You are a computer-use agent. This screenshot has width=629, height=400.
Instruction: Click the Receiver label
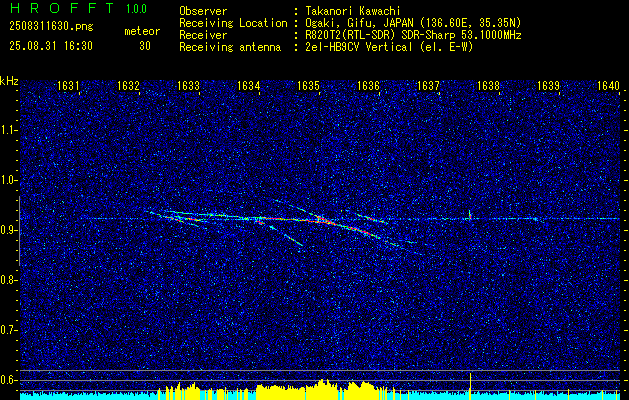click(x=203, y=35)
